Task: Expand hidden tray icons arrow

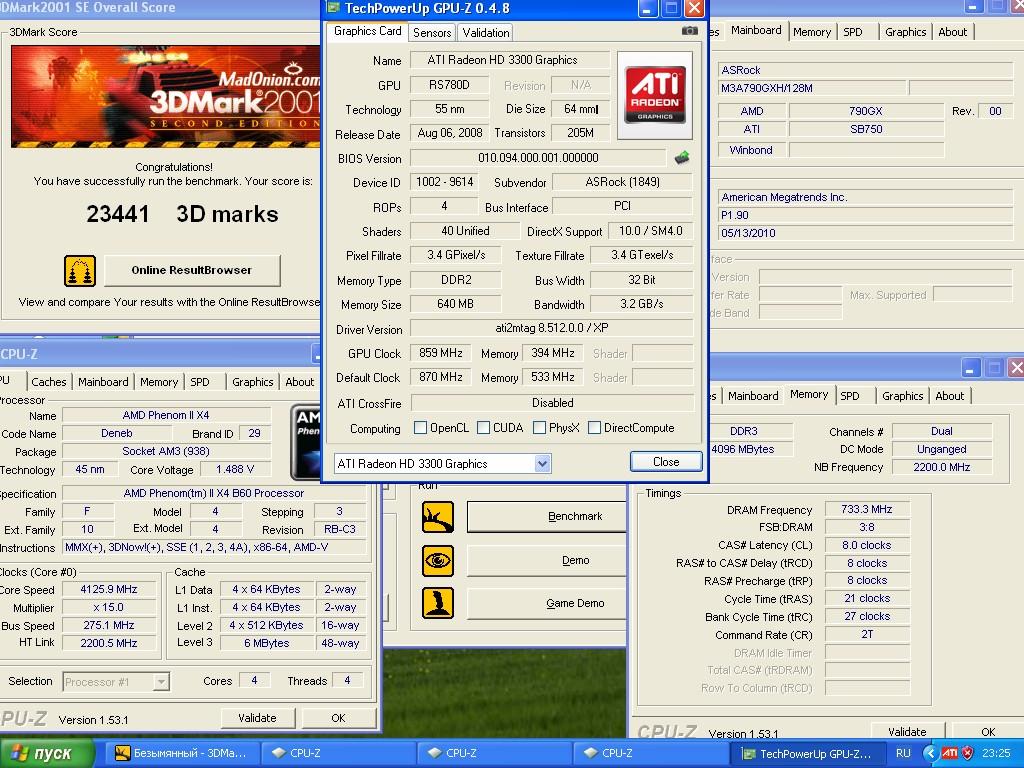Action: (930, 753)
